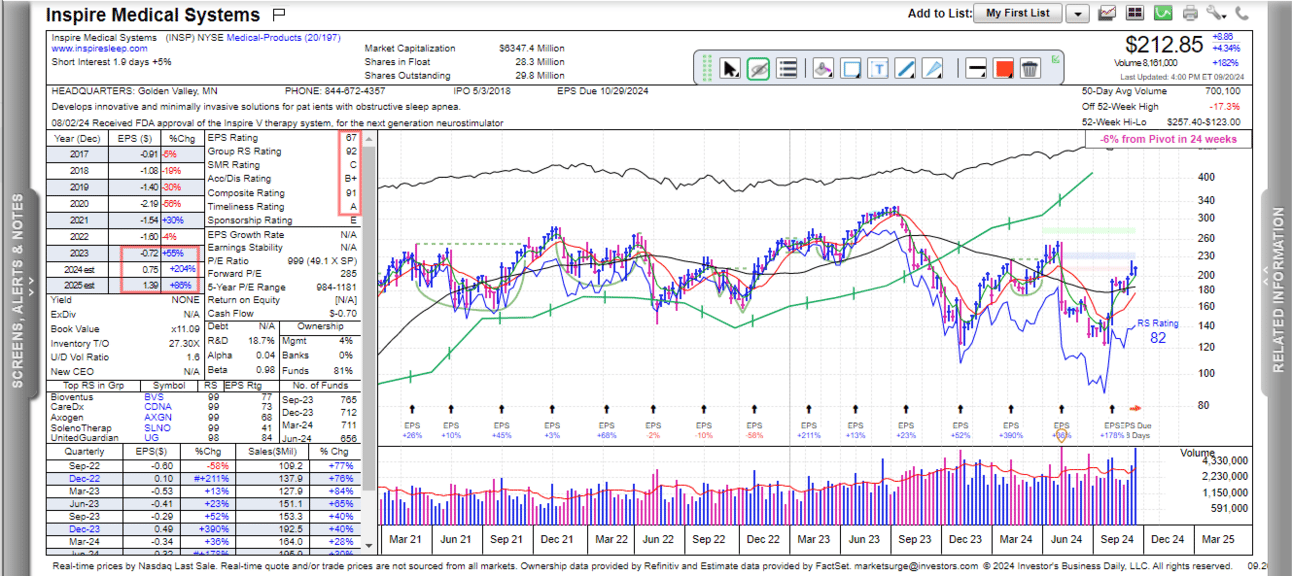Image resolution: width=1292 pixels, height=576 pixels.
Task: Toggle hide drawings eye icon
Action: (758, 68)
